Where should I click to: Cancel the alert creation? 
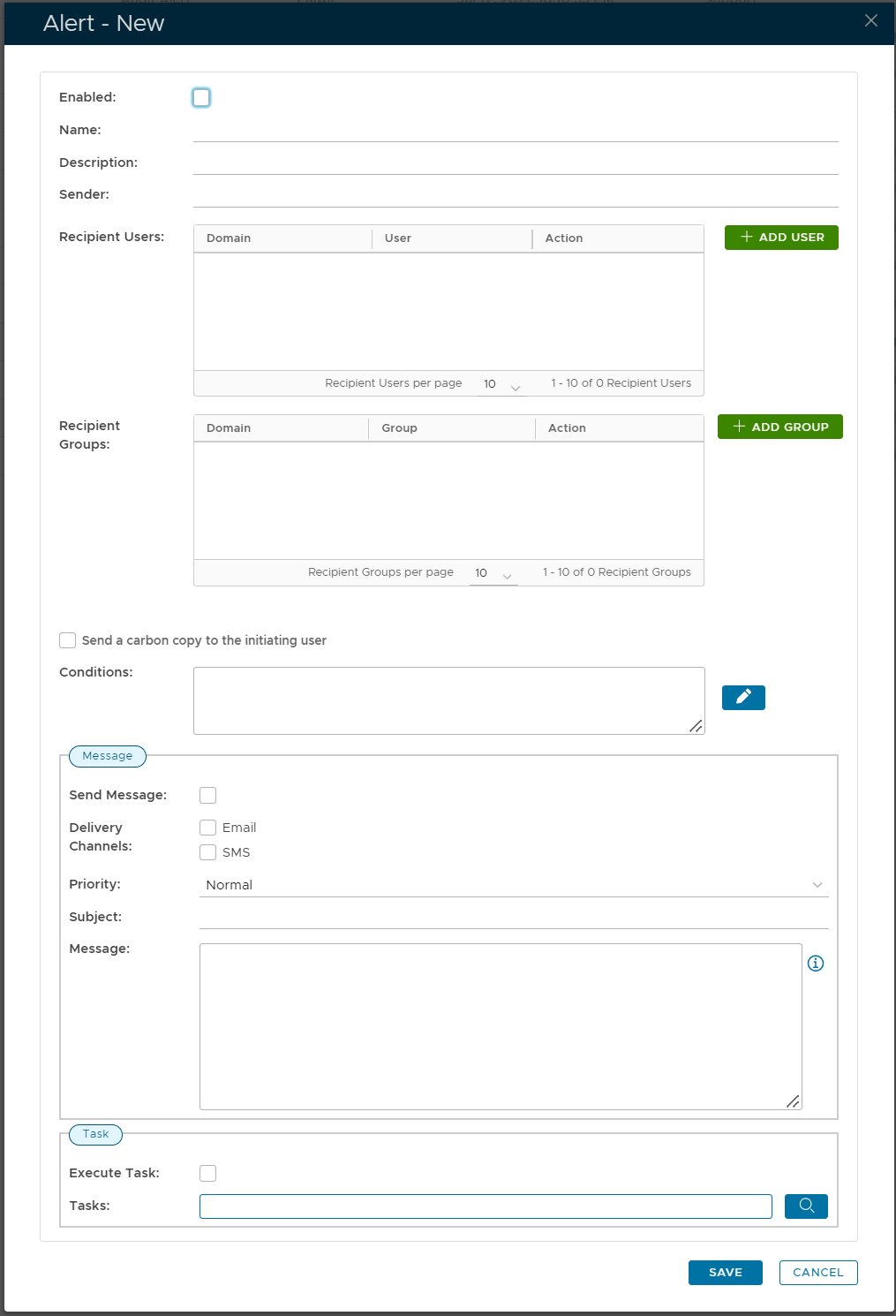click(818, 1273)
